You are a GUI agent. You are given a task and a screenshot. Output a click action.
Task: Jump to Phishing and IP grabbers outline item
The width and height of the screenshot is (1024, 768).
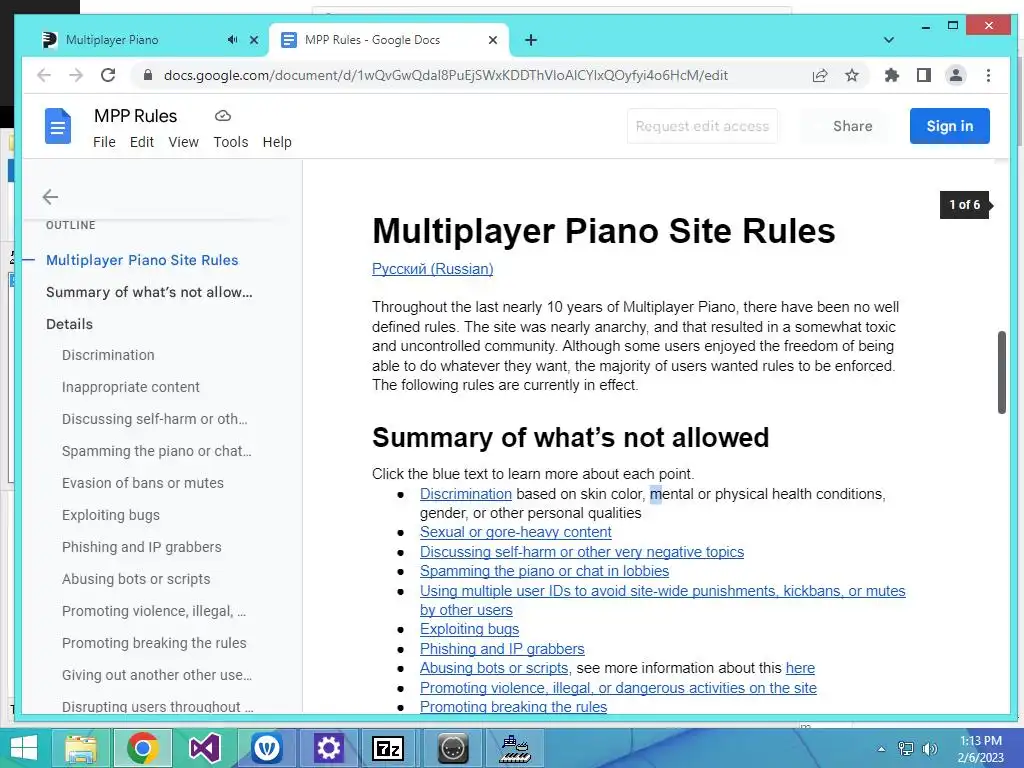142,547
